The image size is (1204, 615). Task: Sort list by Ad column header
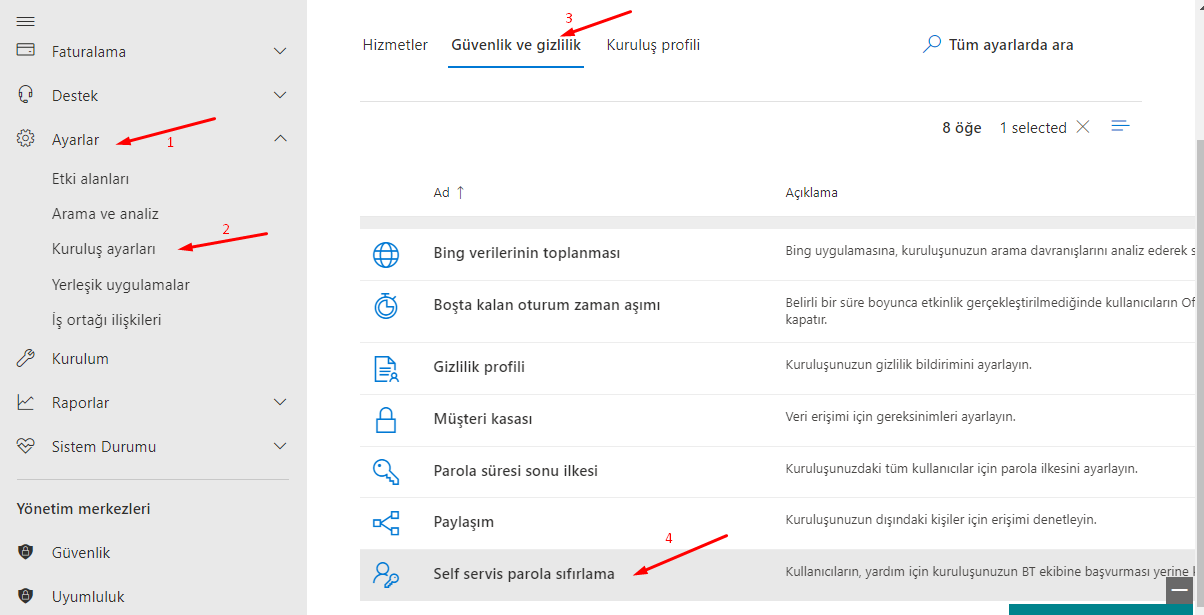(441, 192)
